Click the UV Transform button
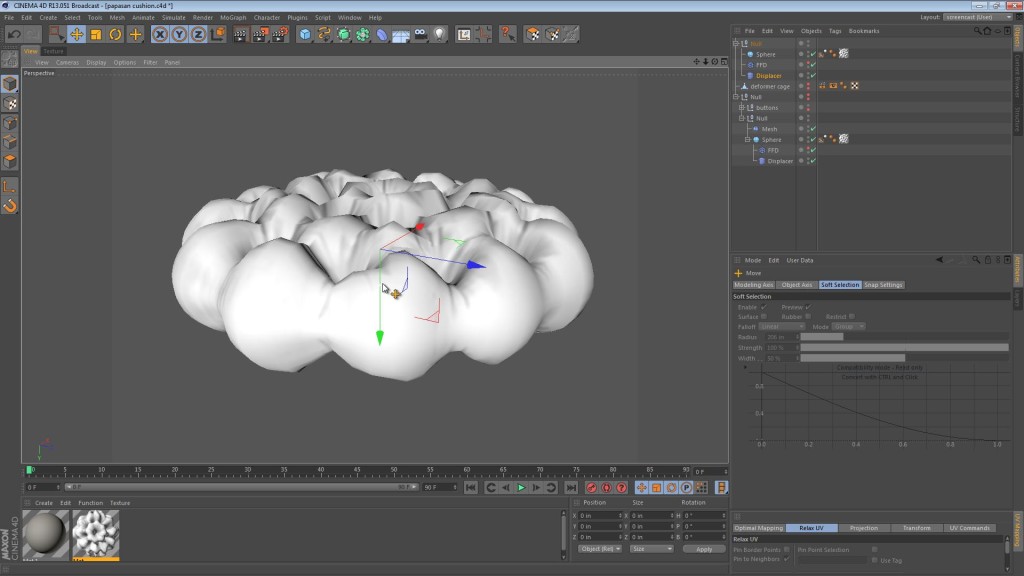 click(x=917, y=528)
